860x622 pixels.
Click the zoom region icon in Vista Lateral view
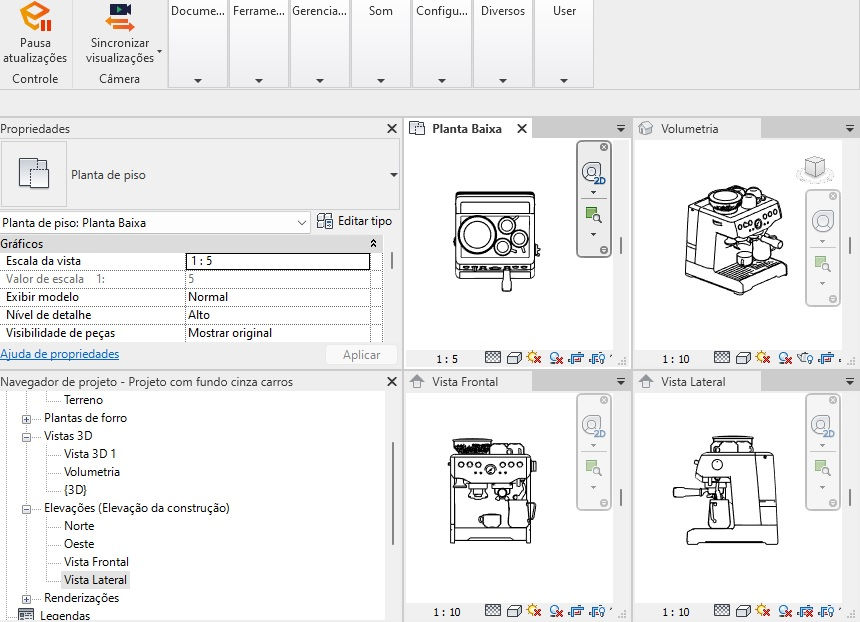(822, 467)
